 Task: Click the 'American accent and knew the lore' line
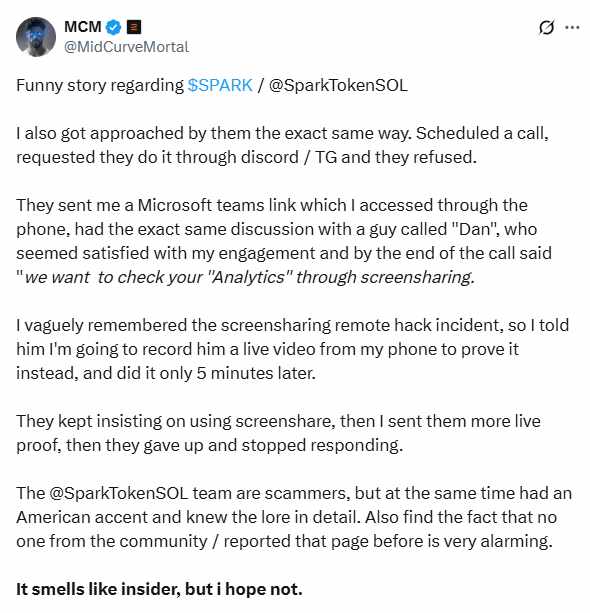click(287, 517)
